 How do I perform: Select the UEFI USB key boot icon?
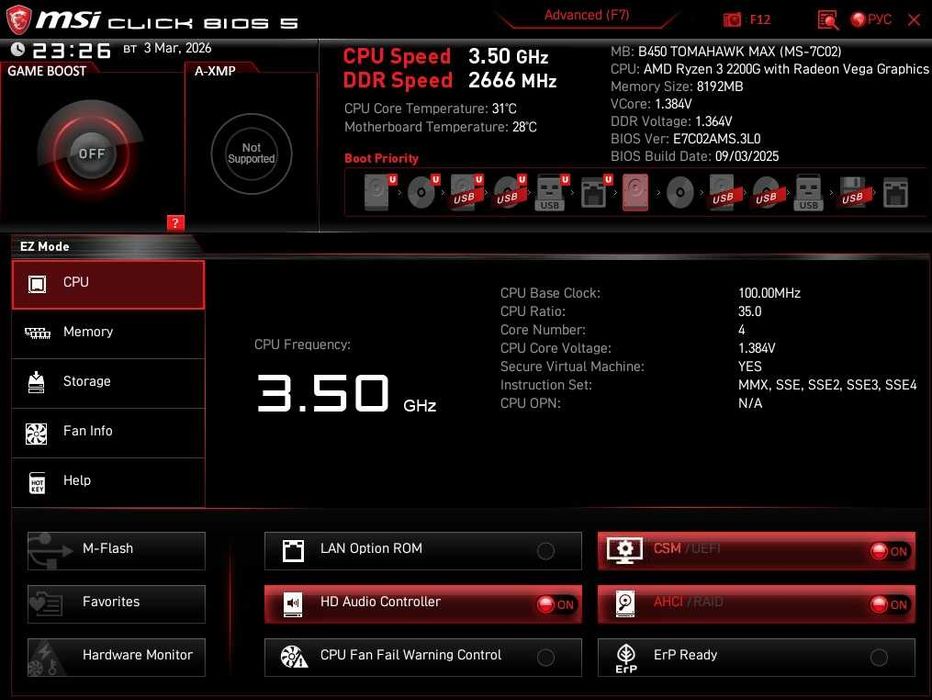tap(553, 192)
